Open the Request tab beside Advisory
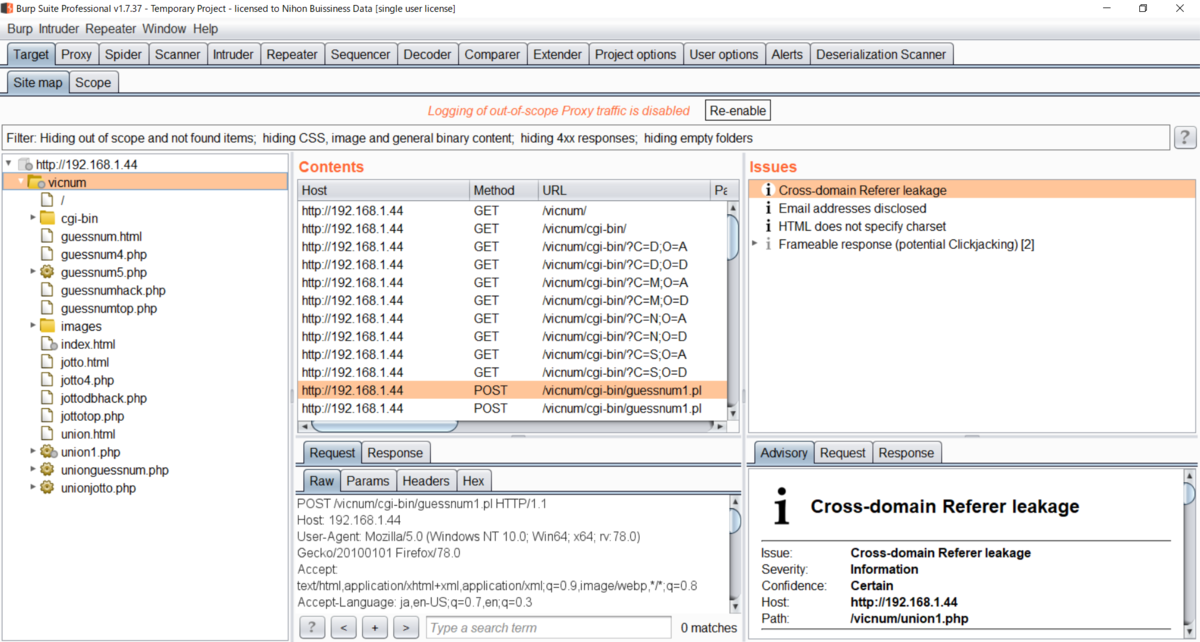This screenshot has height=642, width=1200. pos(842,453)
